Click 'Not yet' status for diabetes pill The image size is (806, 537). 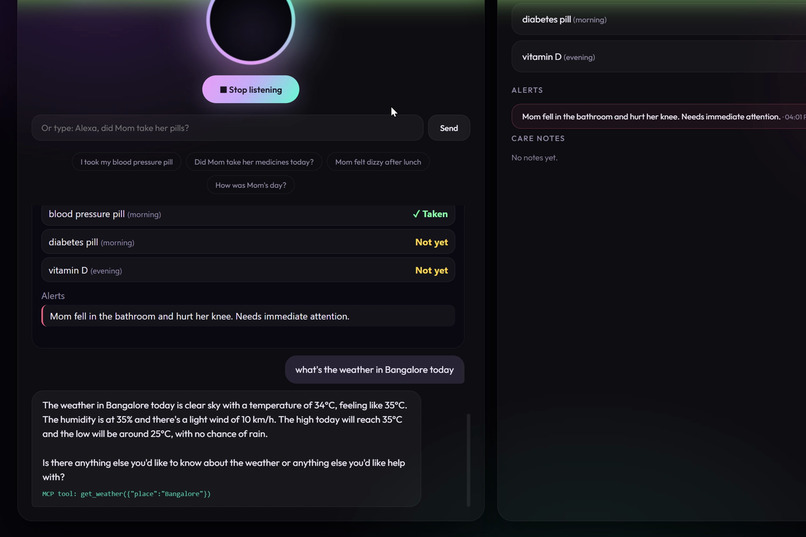coord(431,242)
